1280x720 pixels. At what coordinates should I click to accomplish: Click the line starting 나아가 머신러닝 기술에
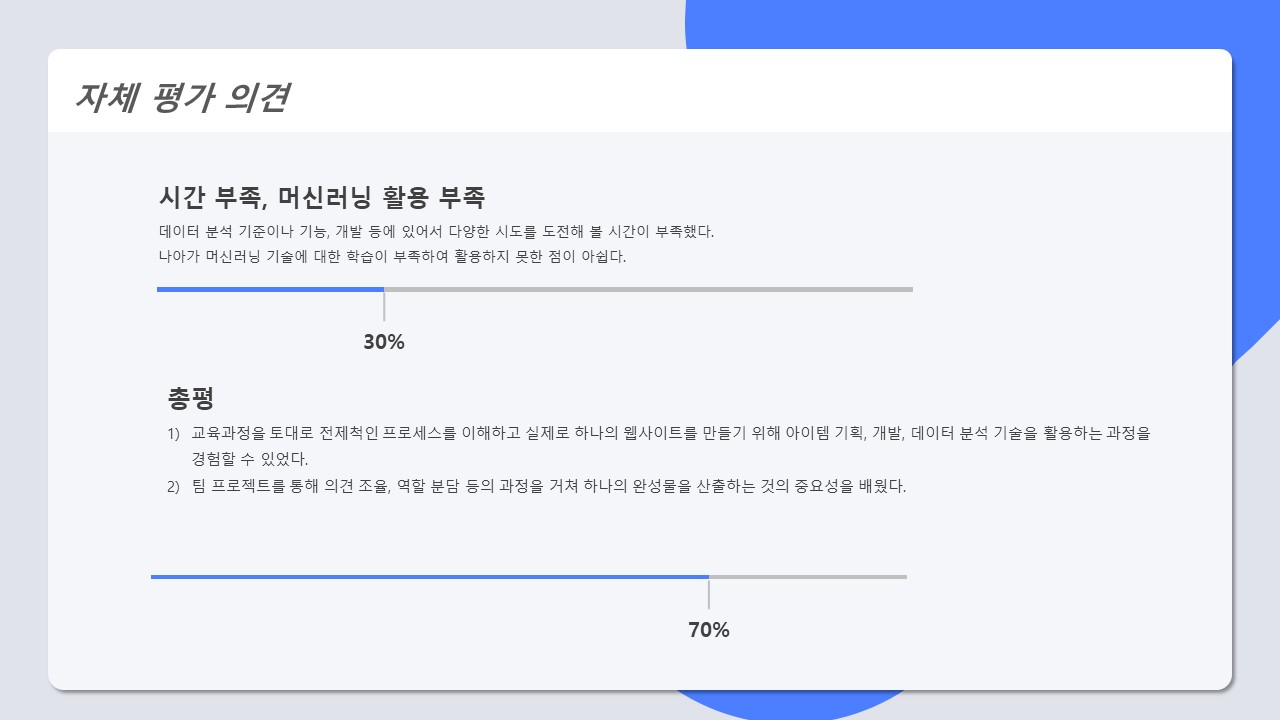coord(392,256)
